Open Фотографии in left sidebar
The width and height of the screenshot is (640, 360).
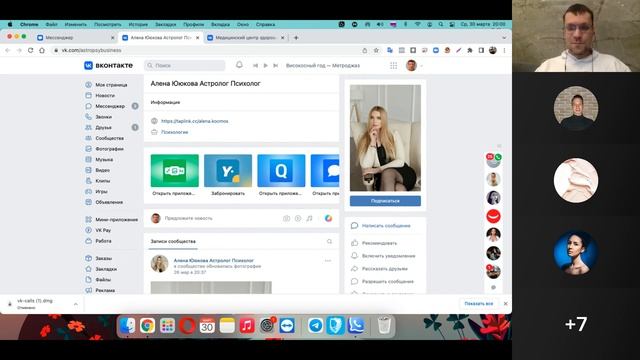(x=104, y=149)
